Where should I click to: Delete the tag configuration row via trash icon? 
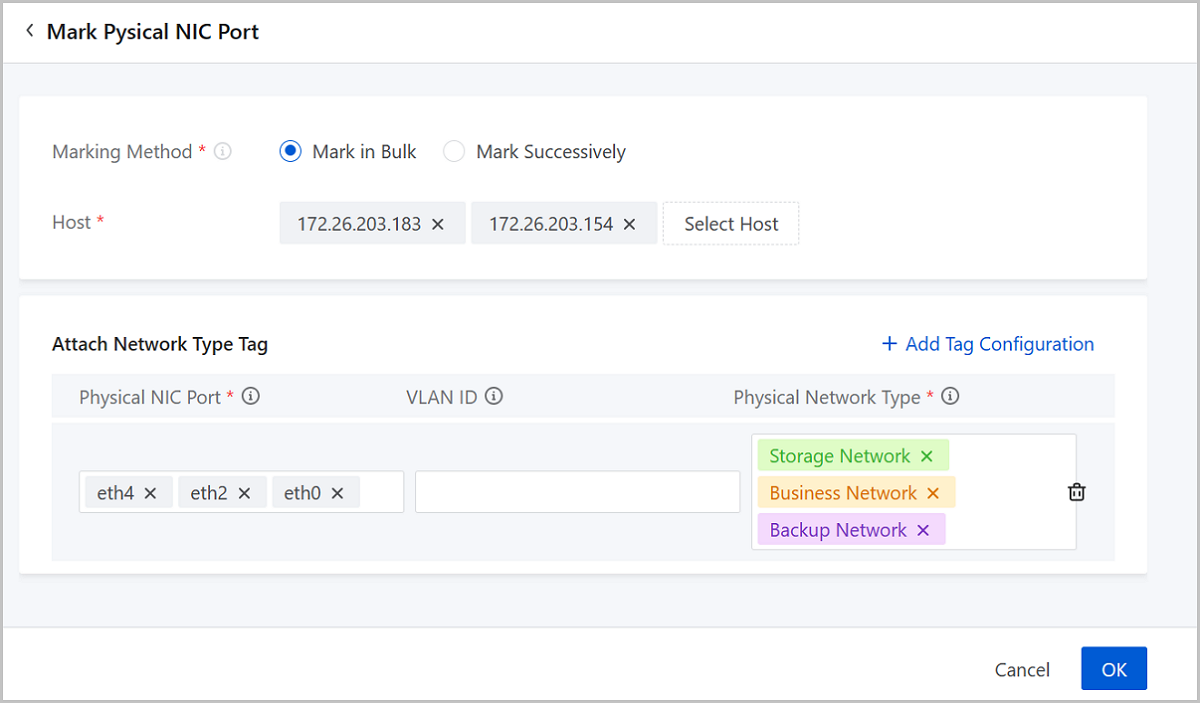pos(1076,492)
